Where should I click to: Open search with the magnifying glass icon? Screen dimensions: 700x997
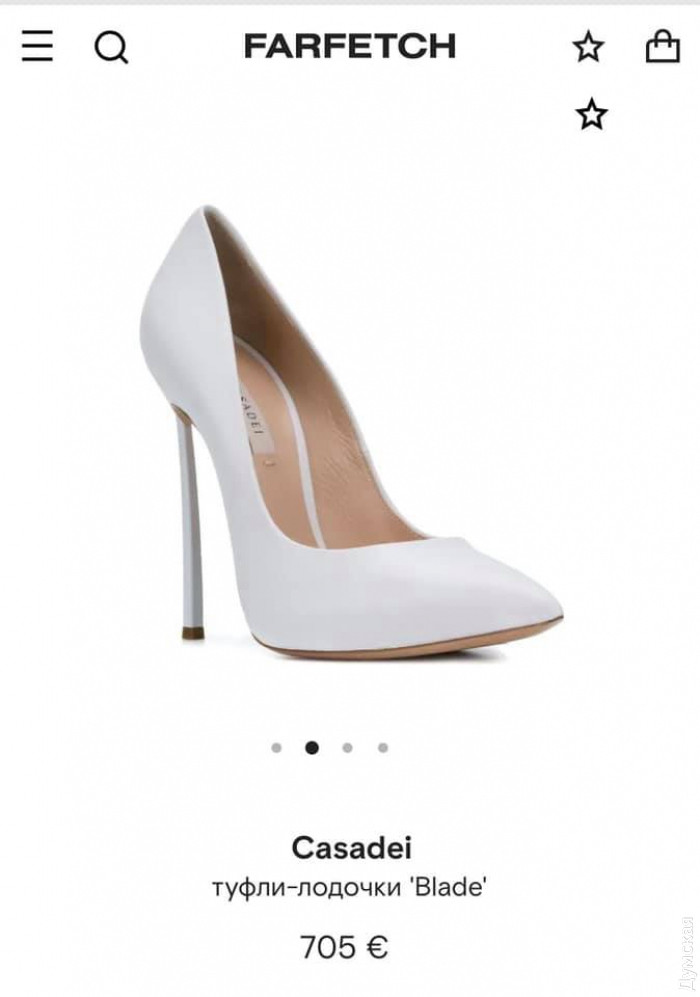tap(111, 47)
